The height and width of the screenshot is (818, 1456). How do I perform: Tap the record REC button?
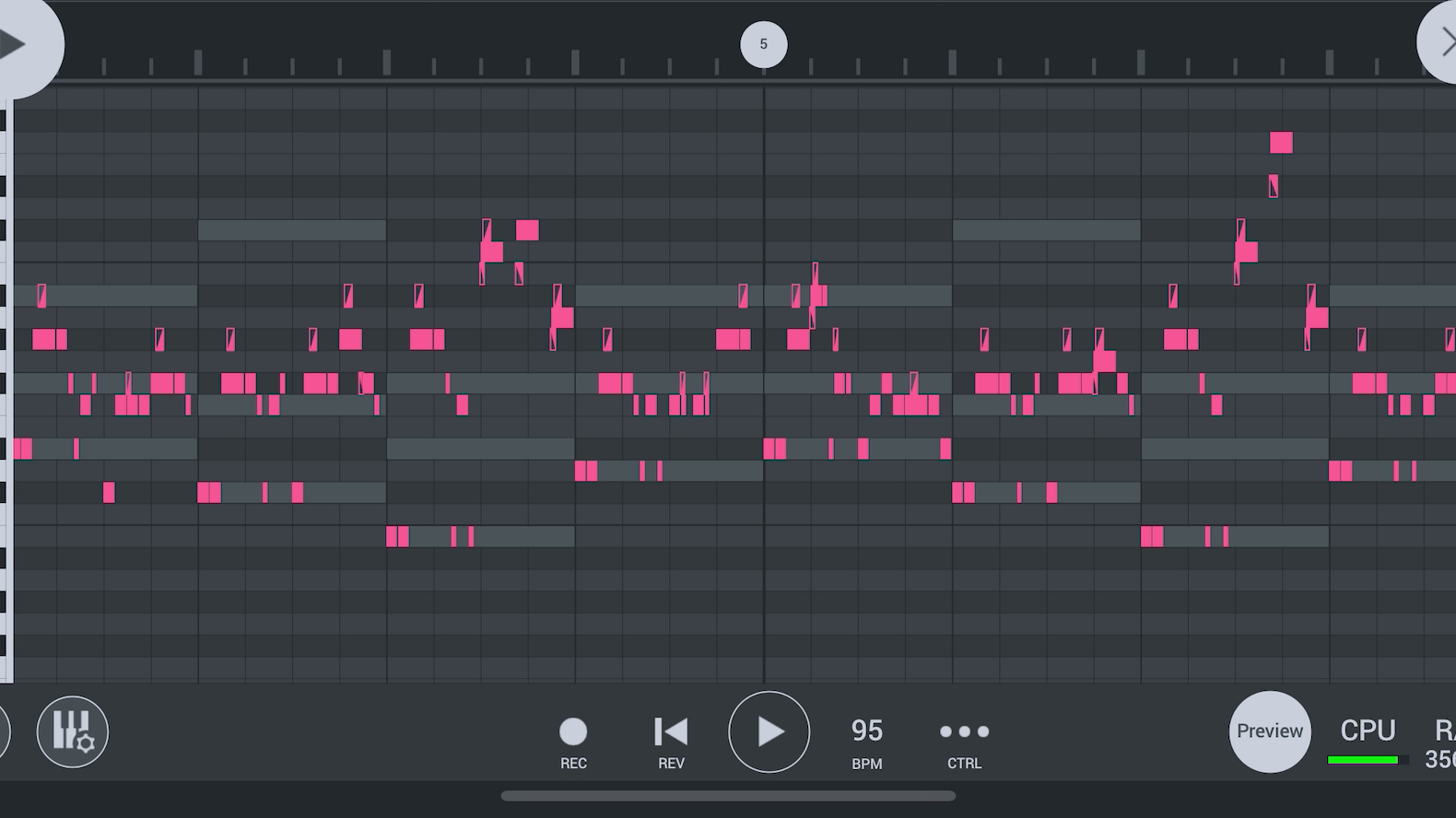(573, 742)
